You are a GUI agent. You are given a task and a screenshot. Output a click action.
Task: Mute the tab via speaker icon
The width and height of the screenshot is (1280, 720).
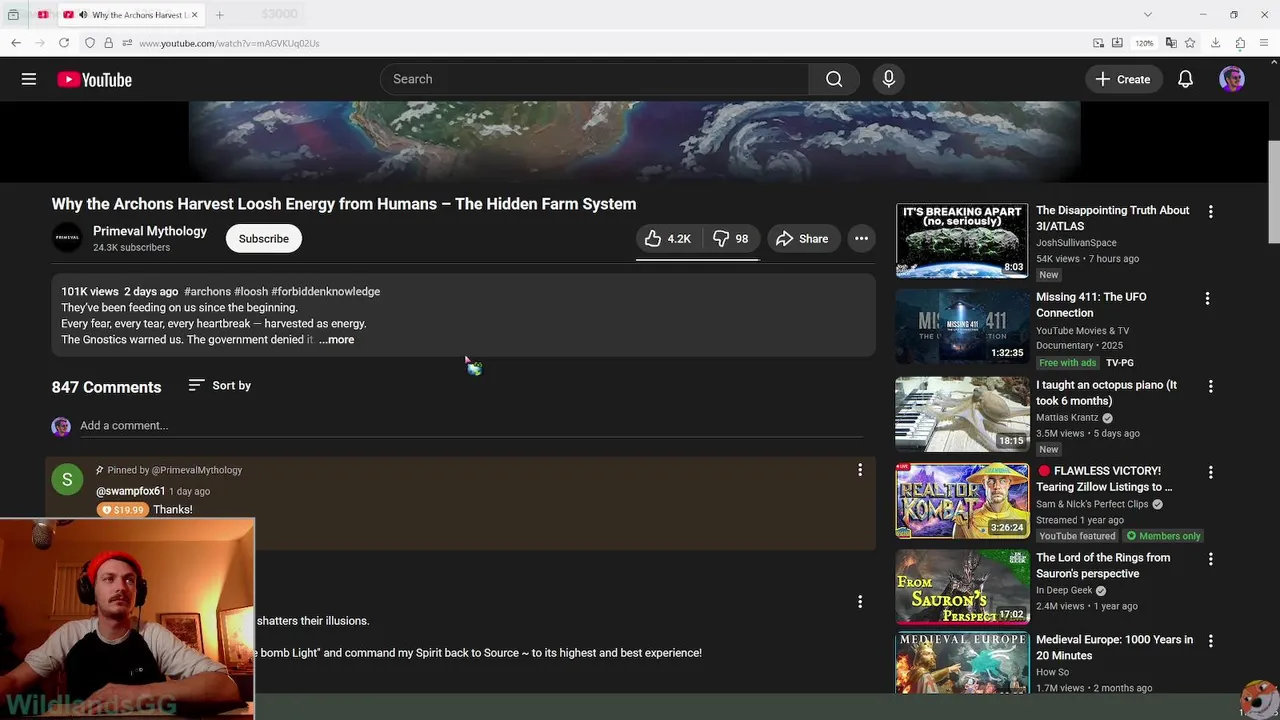pos(82,15)
